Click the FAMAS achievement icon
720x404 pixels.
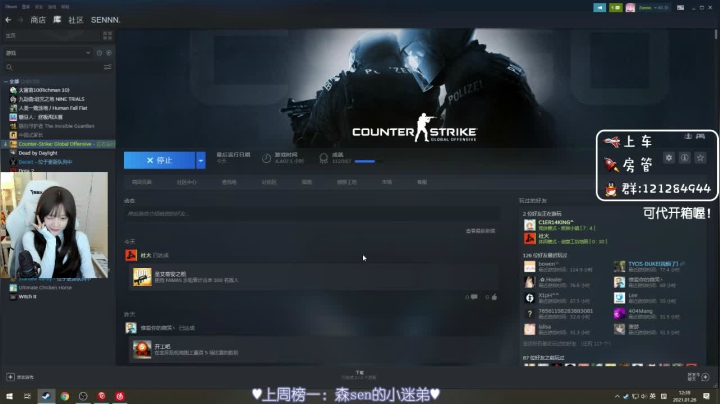point(142,277)
